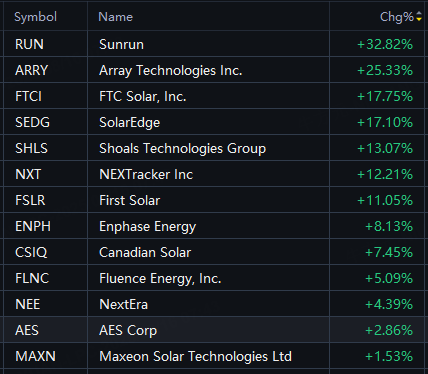Image resolution: width=428 pixels, height=374 pixels.
Task: Select the RUN ticker symbol
Action: coord(29,44)
